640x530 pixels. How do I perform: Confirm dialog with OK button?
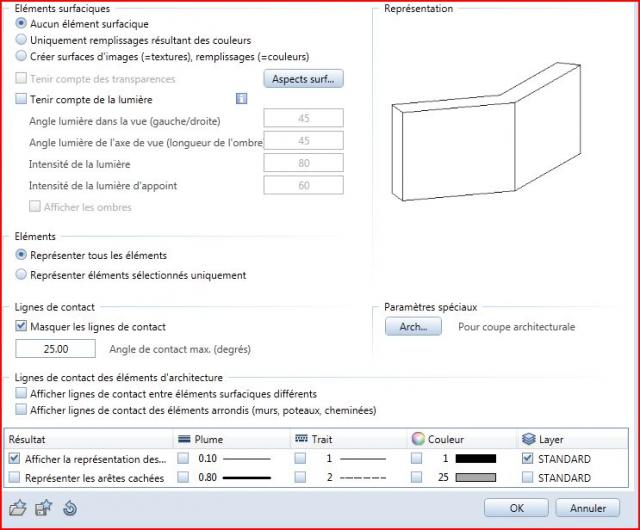tap(516, 508)
